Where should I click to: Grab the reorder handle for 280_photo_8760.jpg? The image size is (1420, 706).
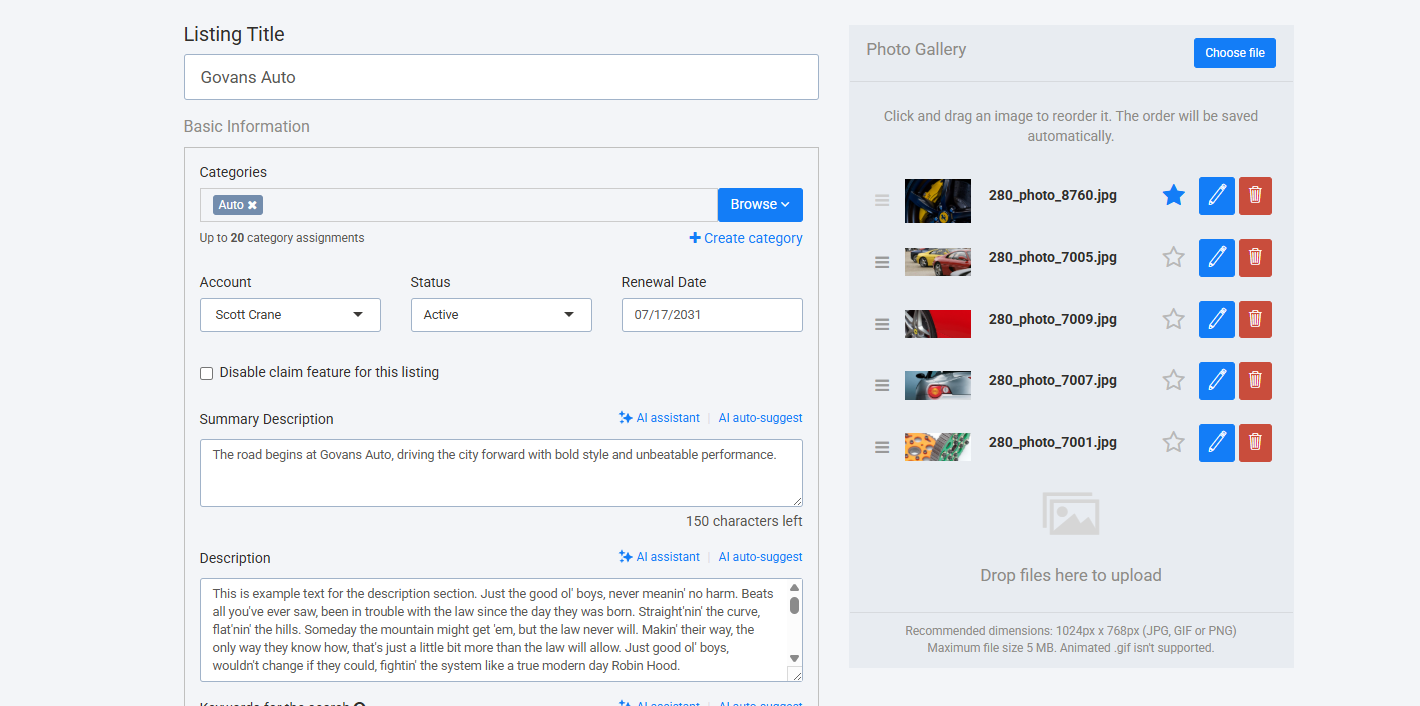(882, 200)
